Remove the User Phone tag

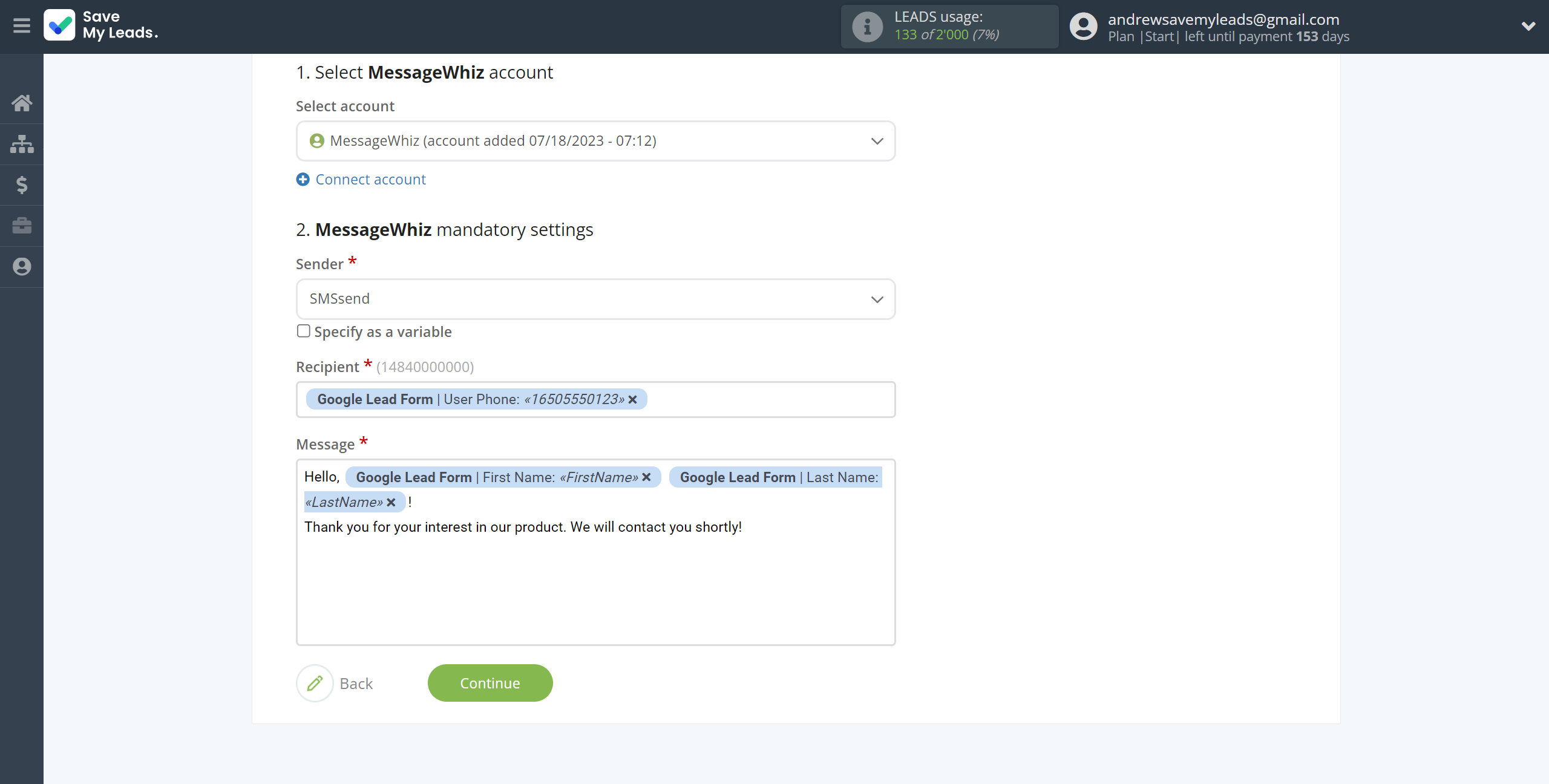(632, 399)
